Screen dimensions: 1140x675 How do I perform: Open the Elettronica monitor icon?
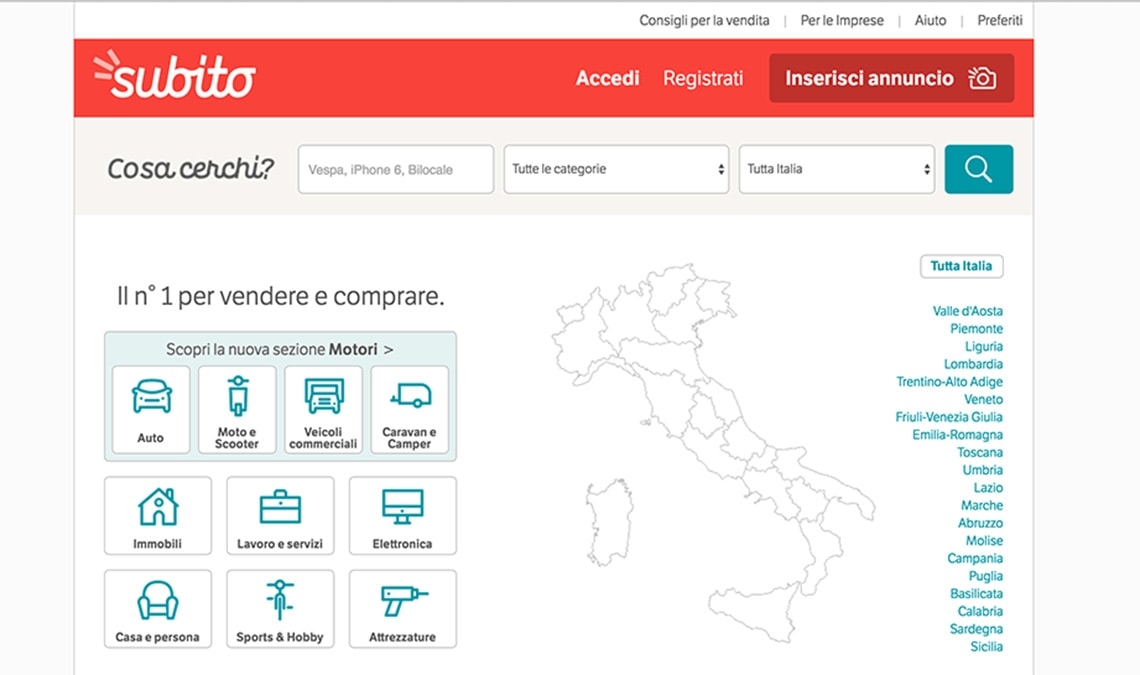click(403, 507)
